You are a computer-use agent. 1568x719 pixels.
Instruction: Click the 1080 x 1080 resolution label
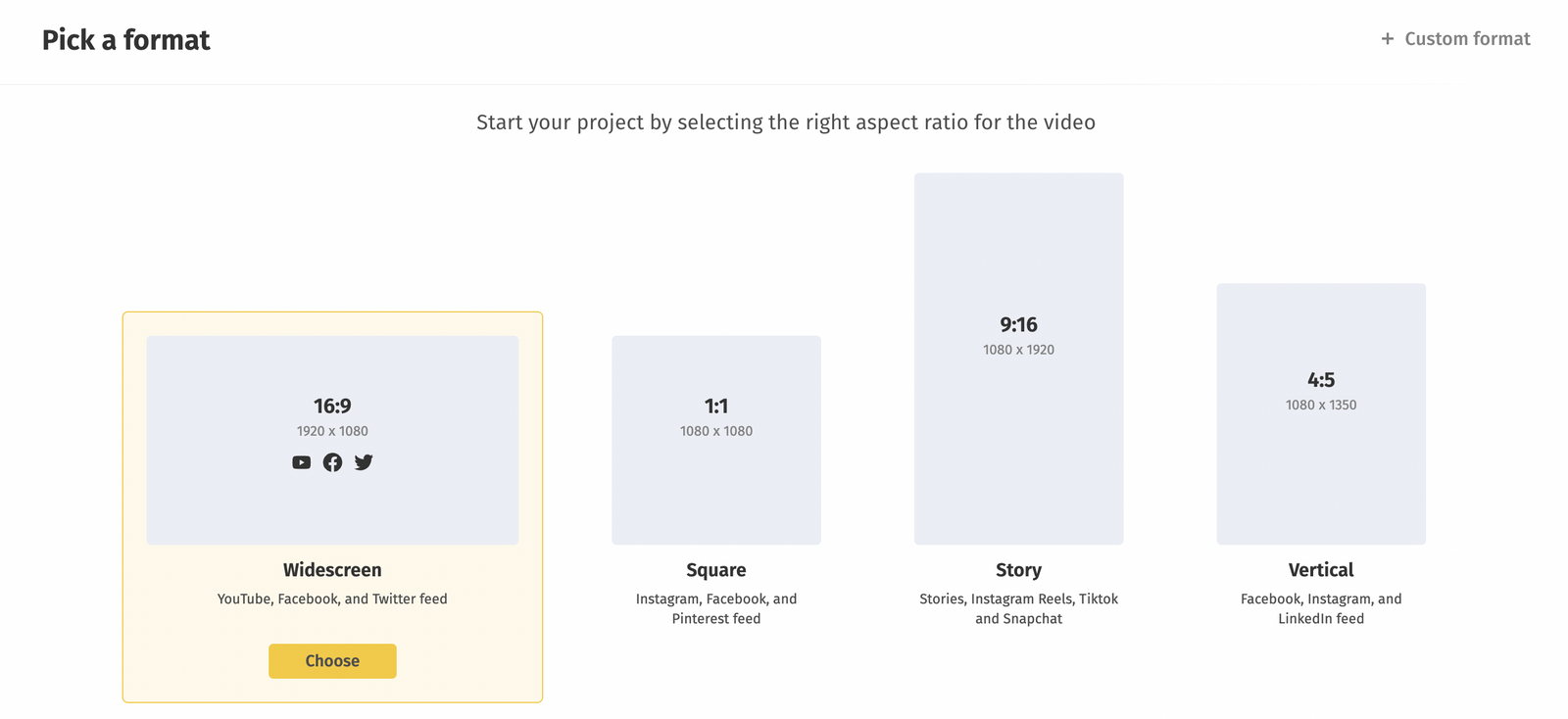tap(716, 431)
